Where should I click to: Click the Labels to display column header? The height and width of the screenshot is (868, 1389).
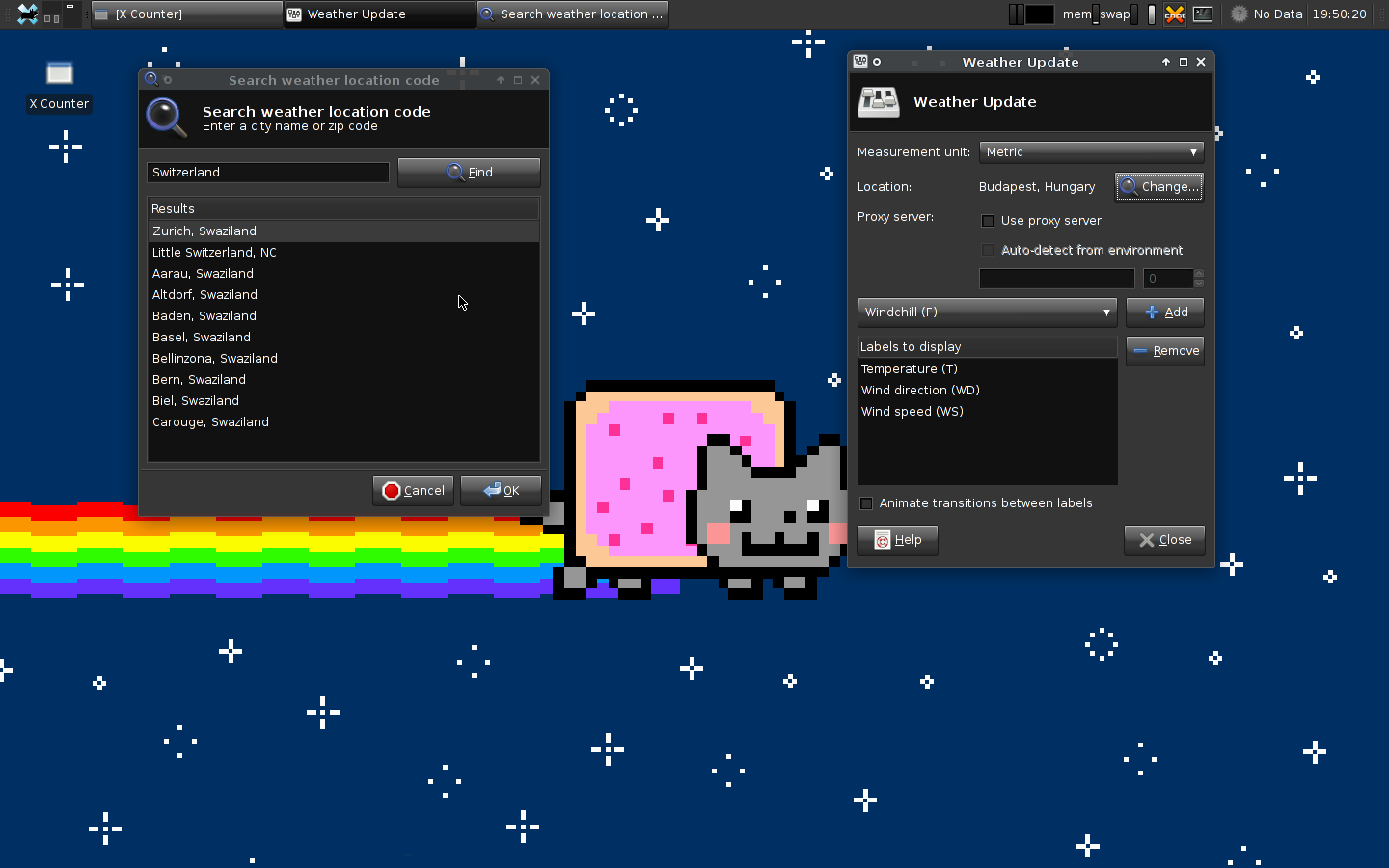click(x=987, y=347)
